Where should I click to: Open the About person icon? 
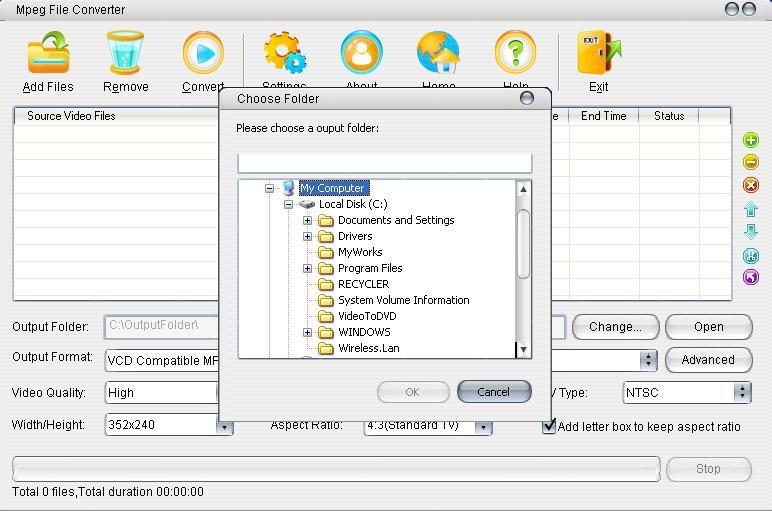[361, 53]
